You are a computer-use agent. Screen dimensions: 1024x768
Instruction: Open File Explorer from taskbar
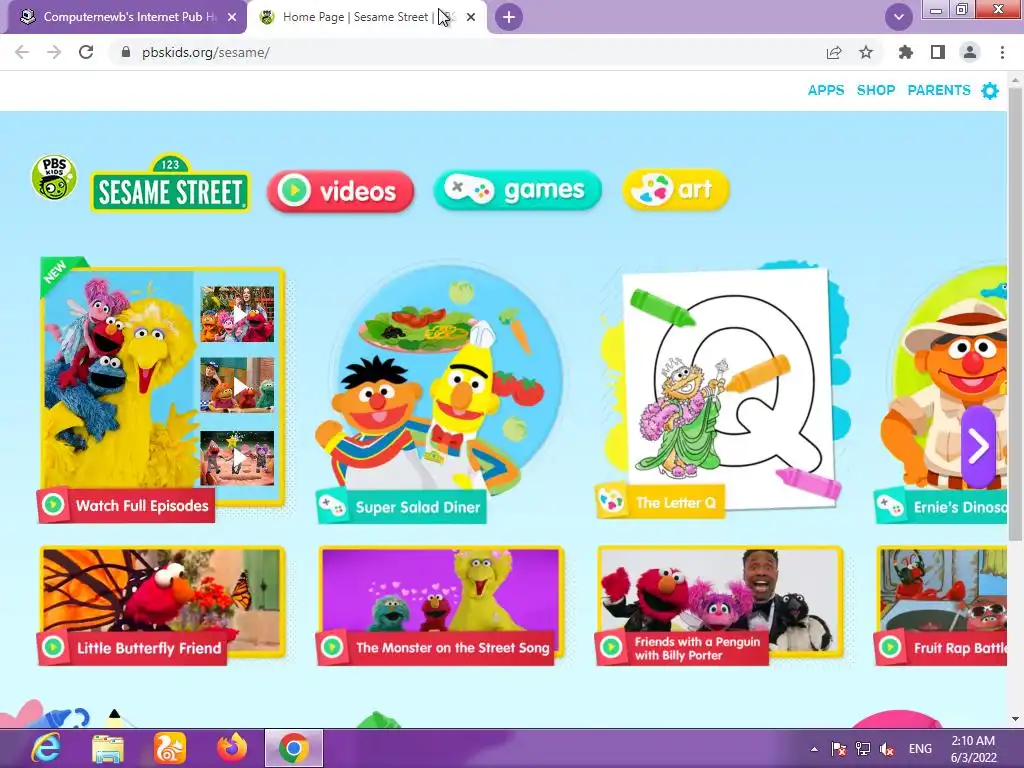tap(108, 748)
